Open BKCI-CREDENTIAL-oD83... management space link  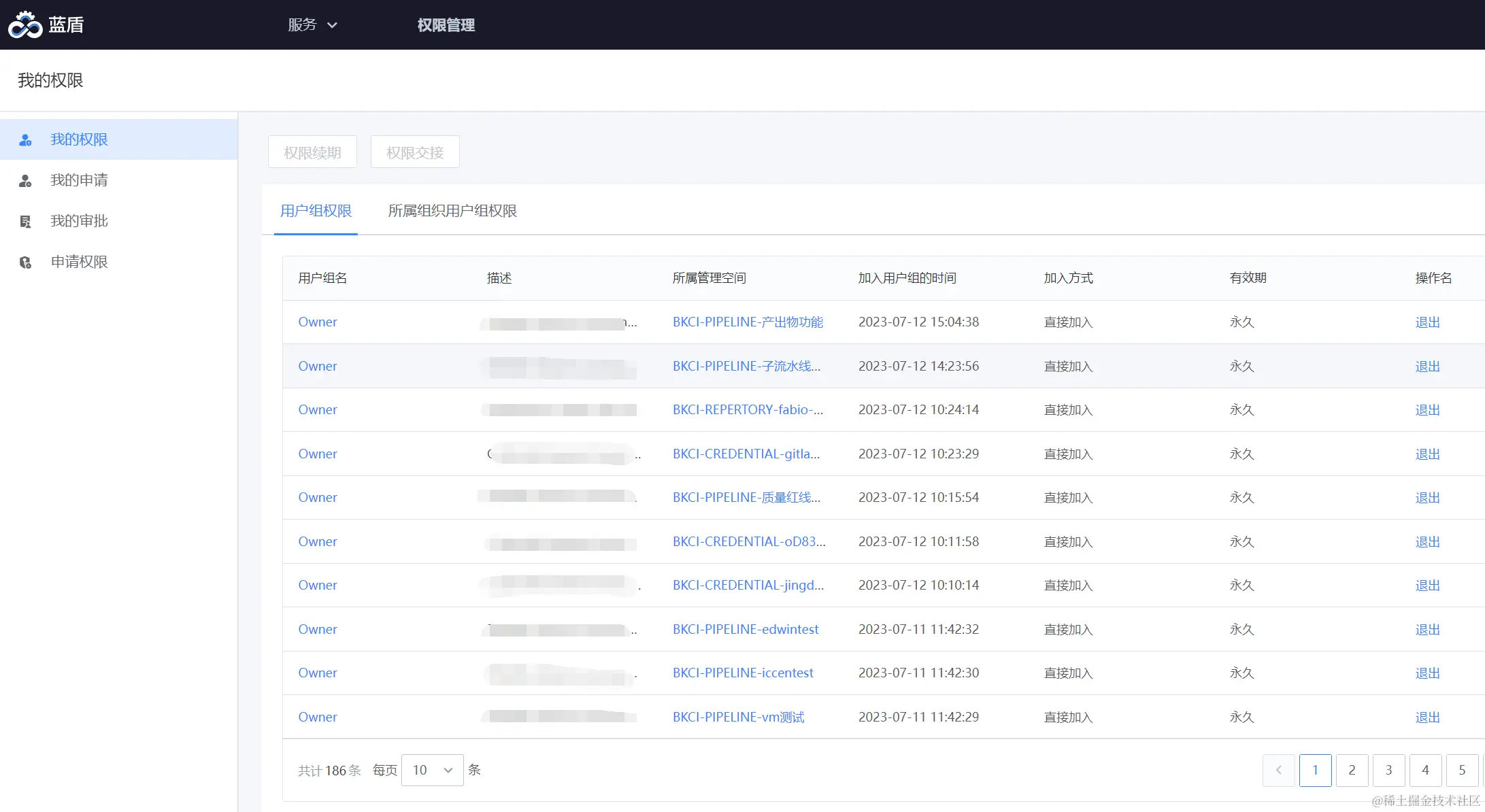pyautogui.click(x=748, y=542)
